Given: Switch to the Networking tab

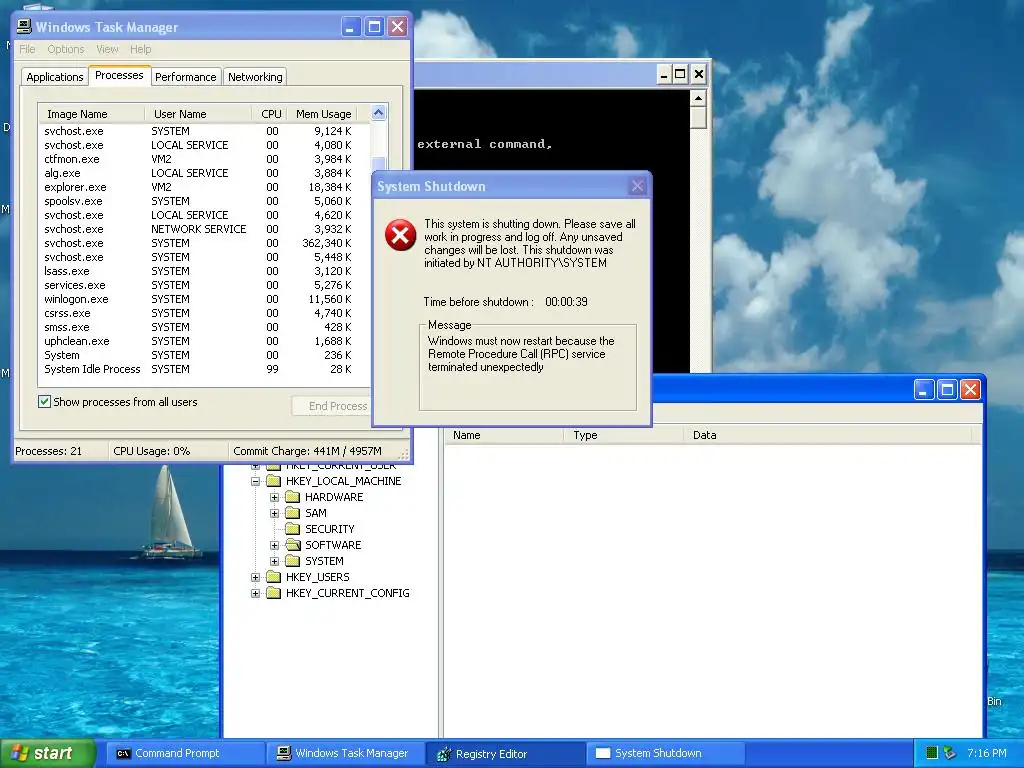Looking at the screenshot, I should click(x=255, y=76).
